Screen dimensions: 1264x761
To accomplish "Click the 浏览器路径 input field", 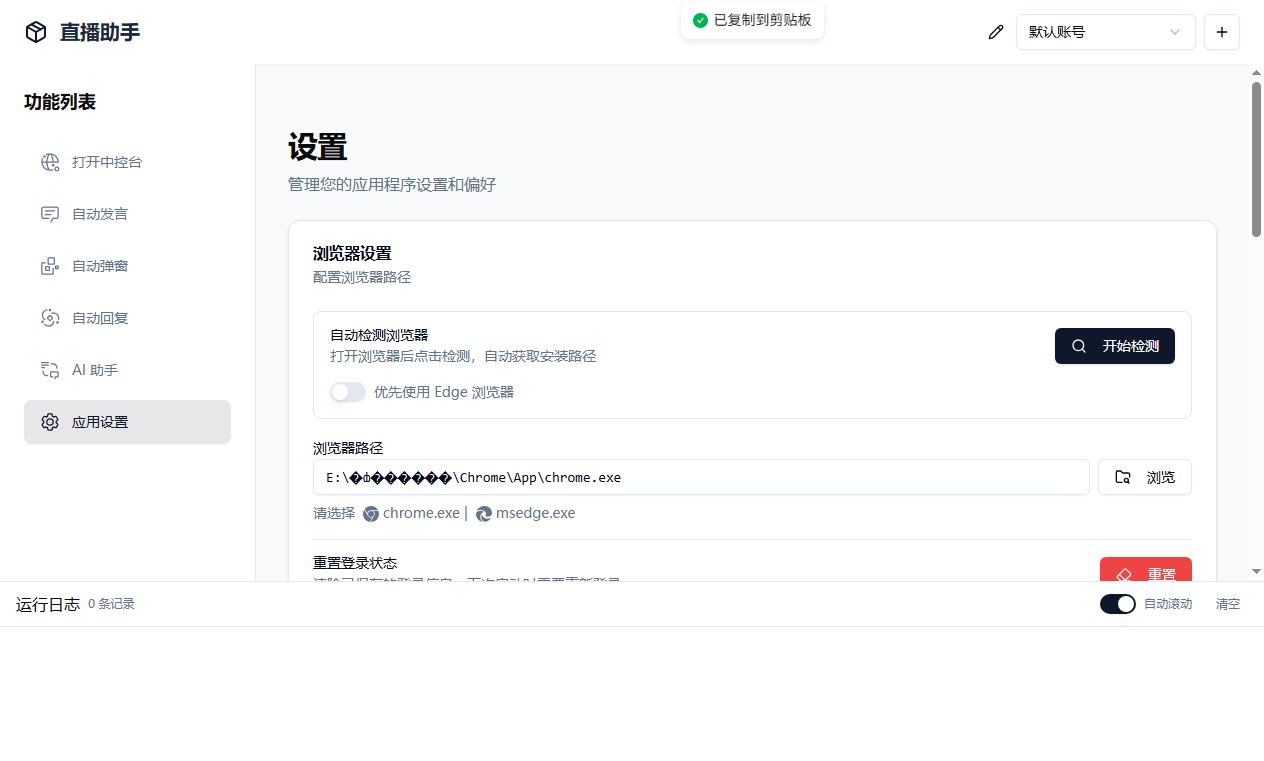I will (701, 477).
